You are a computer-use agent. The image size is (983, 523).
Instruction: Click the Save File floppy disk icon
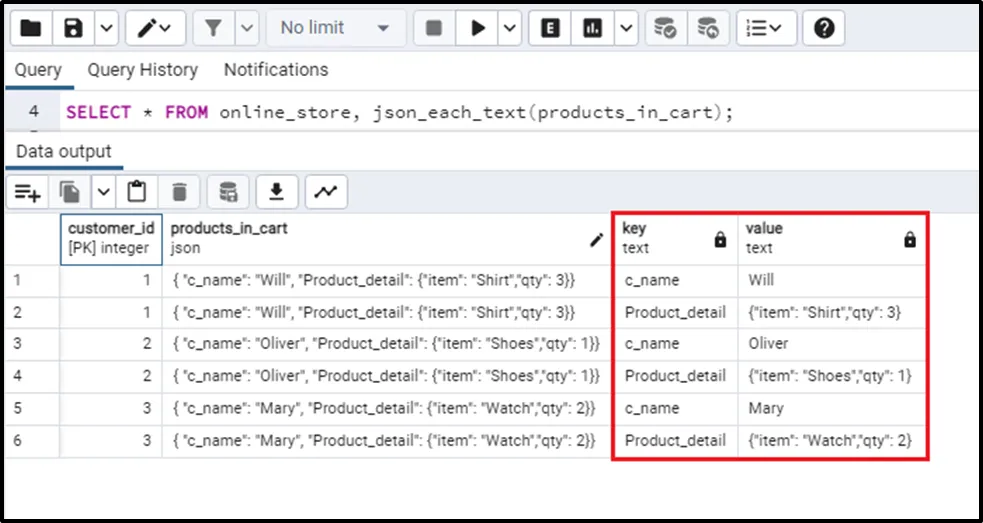pyautogui.click(x=73, y=28)
